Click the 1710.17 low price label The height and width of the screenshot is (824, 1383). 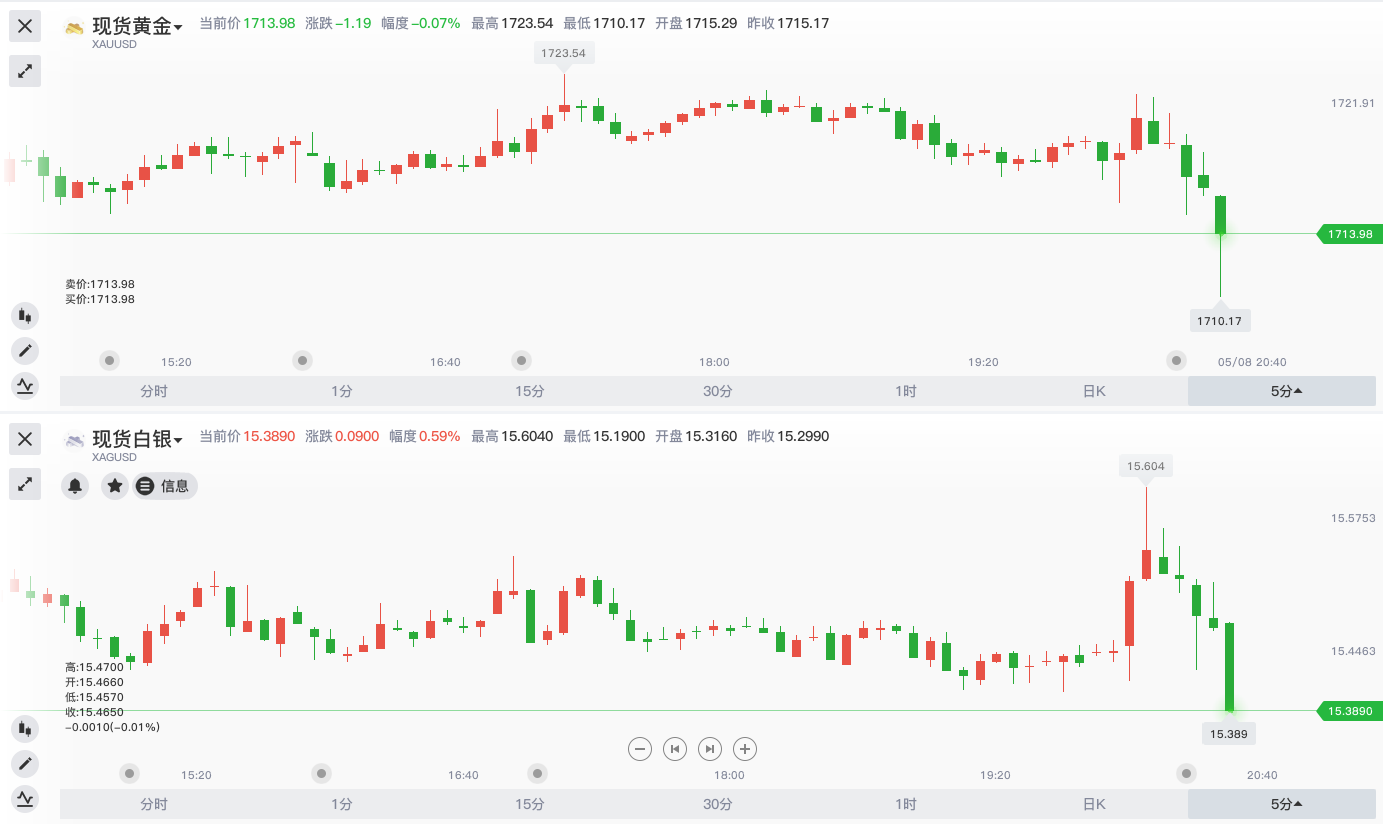(x=1219, y=321)
